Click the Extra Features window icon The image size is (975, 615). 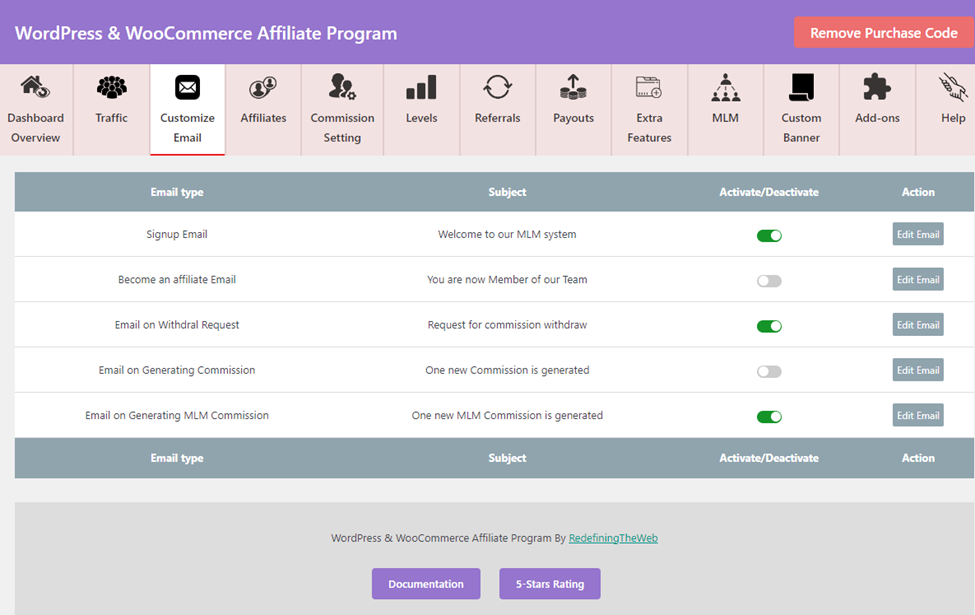point(649,87)
